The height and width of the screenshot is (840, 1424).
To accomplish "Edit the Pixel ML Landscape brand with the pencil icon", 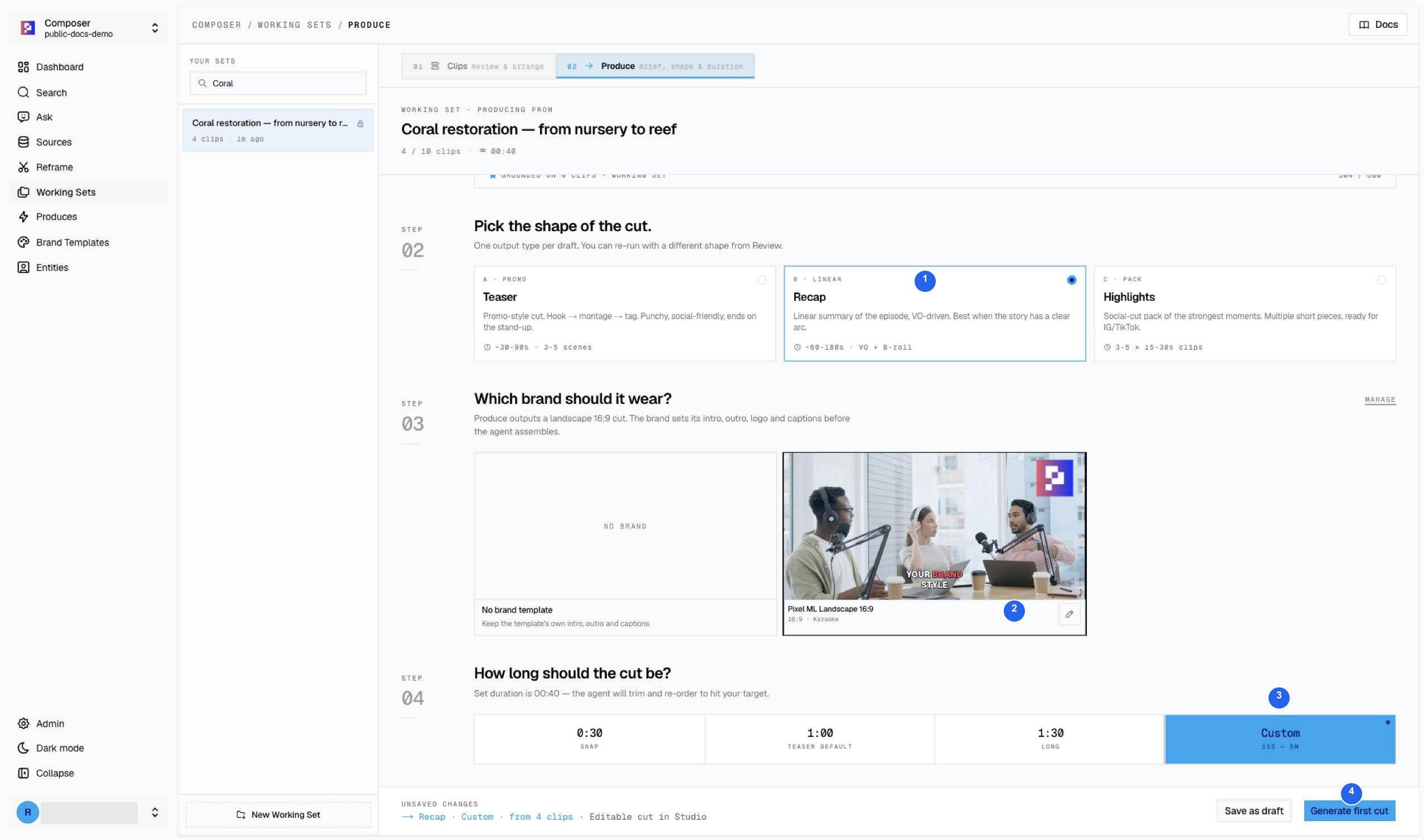I will tap(1069, 614).
